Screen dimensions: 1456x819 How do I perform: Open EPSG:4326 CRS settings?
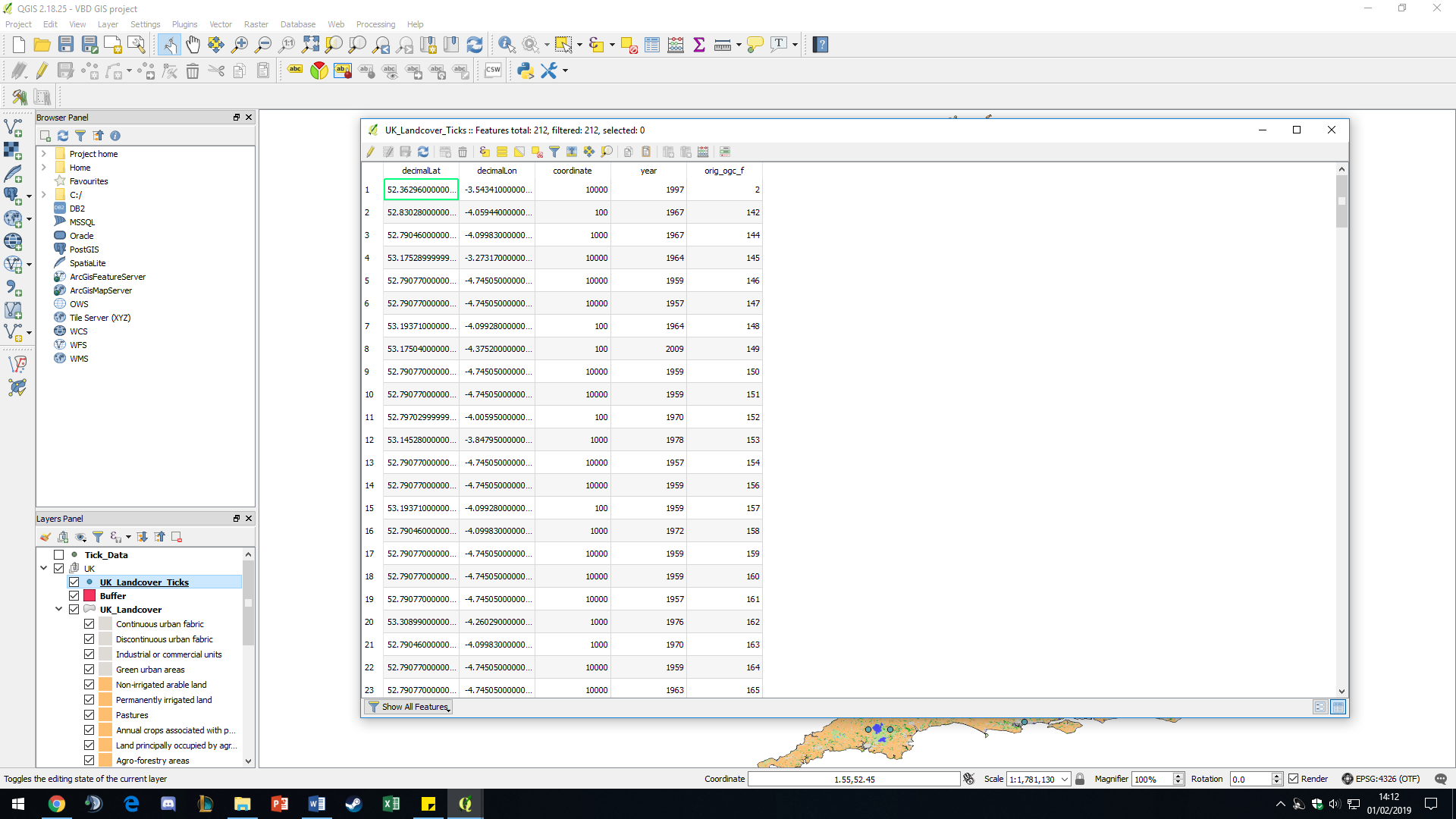tap(1380, 779)
